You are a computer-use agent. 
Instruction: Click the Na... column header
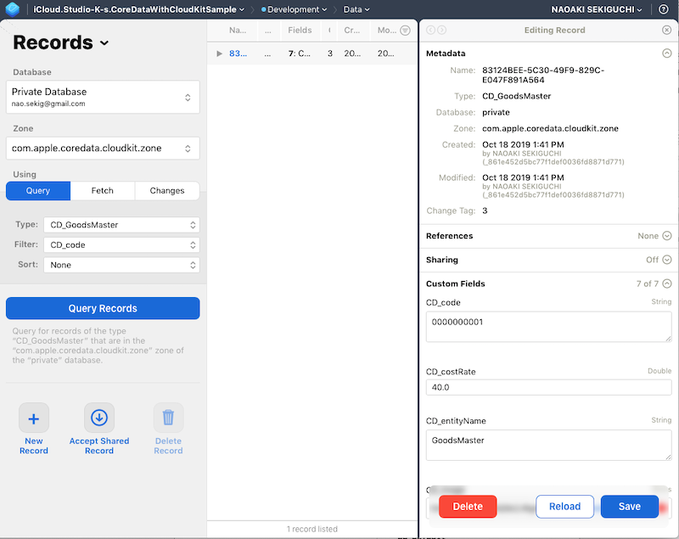click(x=238, y=30)
